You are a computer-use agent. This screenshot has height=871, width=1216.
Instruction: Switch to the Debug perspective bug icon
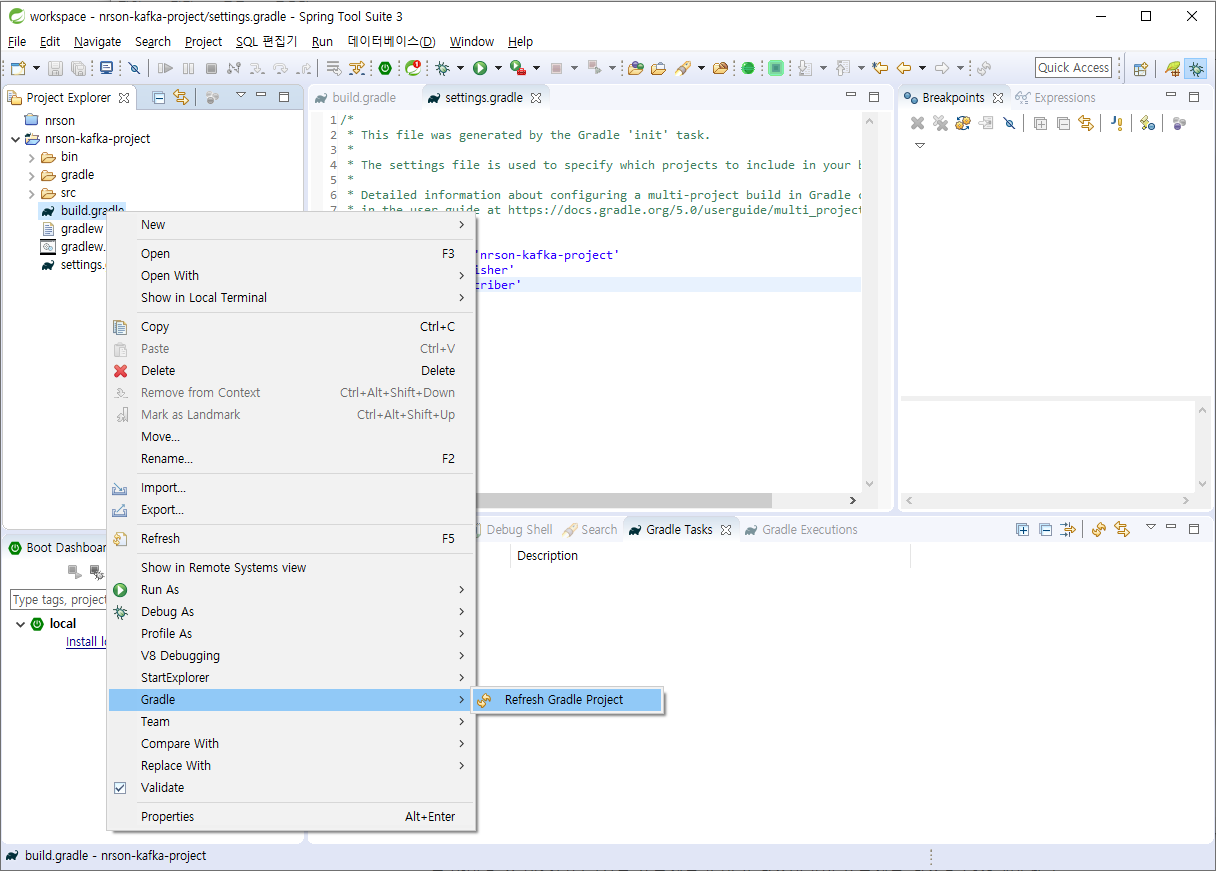(1195, 68)
